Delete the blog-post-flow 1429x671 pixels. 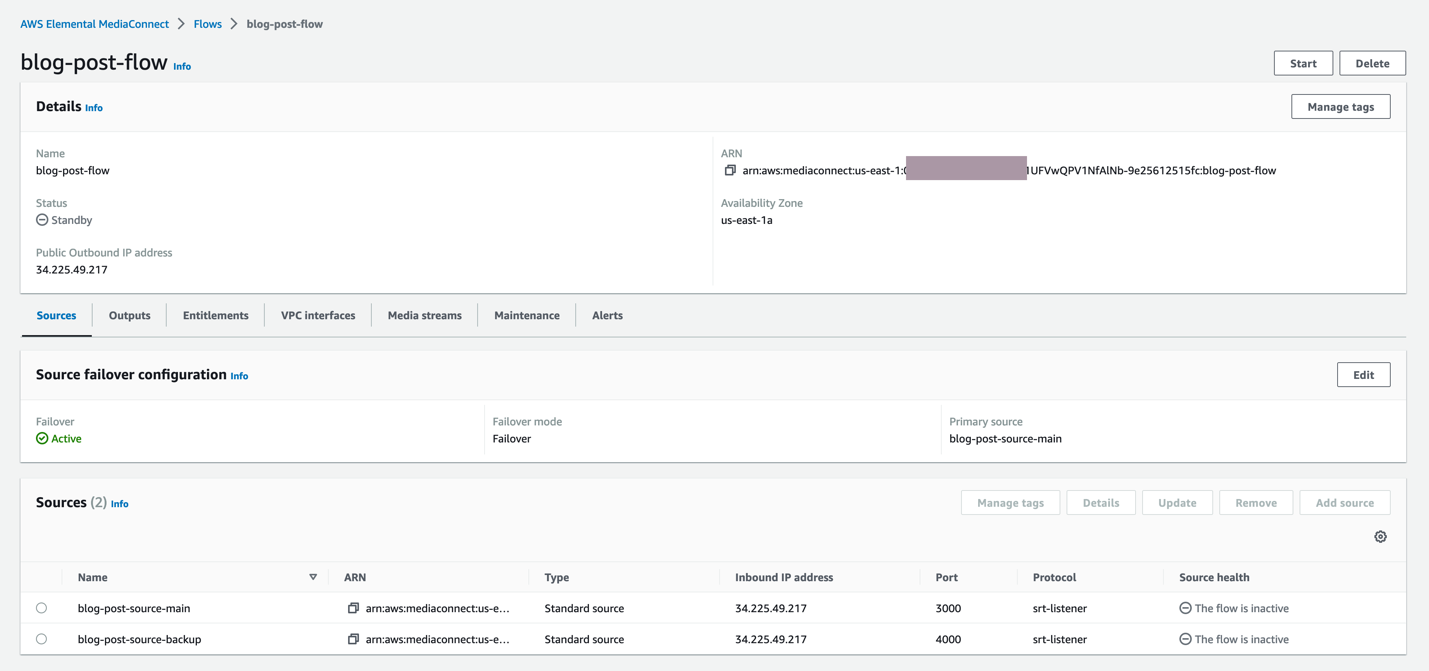(1372, 63)
